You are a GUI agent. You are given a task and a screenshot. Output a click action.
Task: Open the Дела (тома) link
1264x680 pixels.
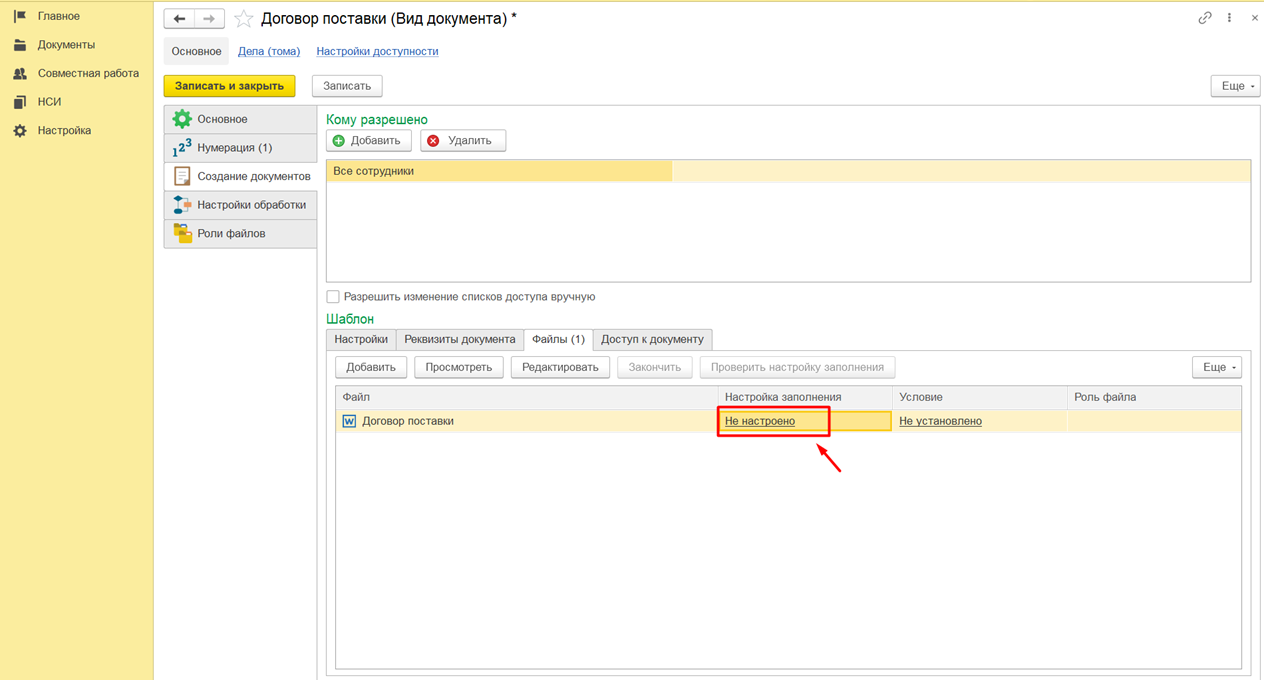click(269, 51)
